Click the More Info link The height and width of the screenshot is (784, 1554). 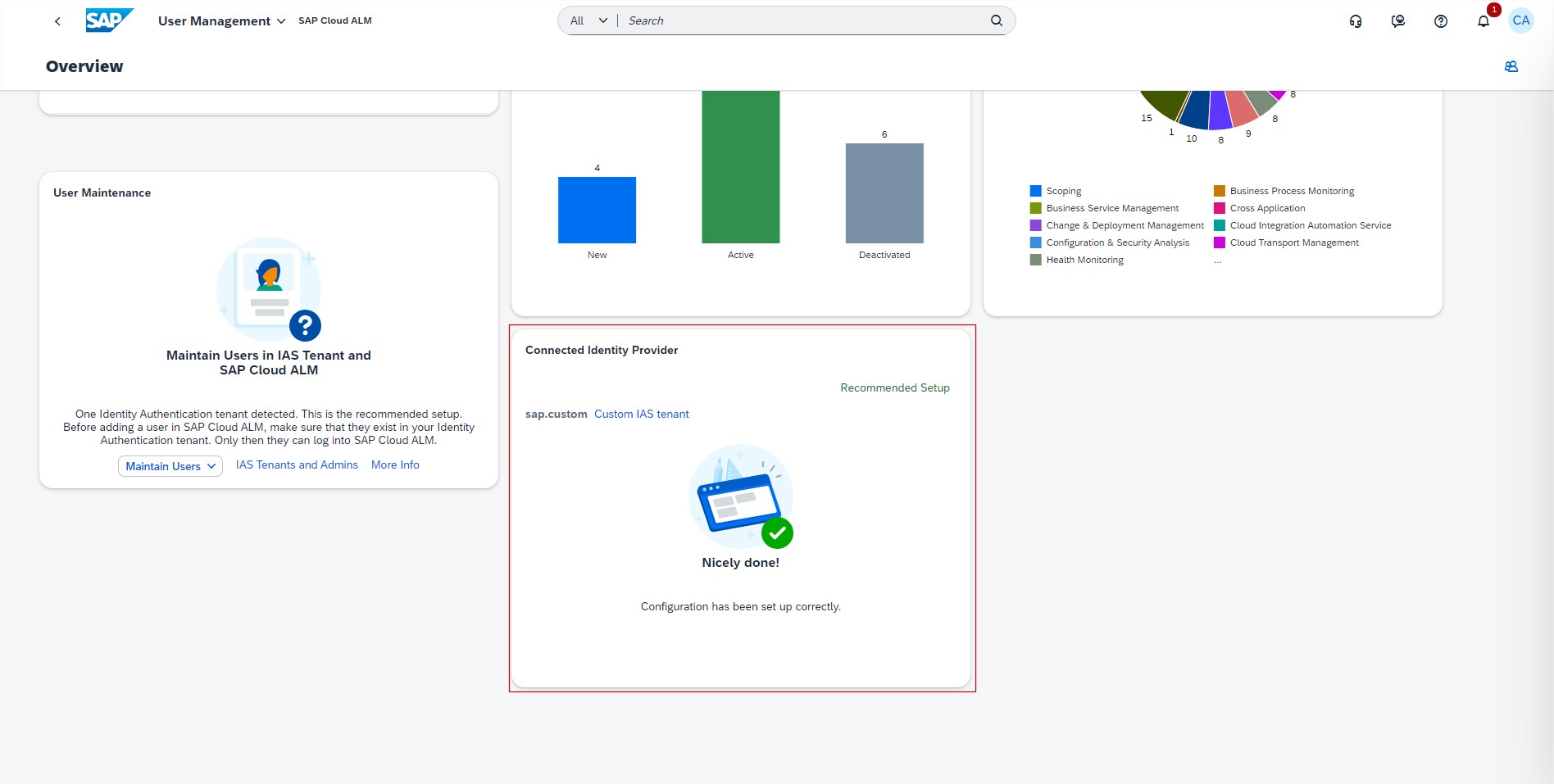click(395, 465)
